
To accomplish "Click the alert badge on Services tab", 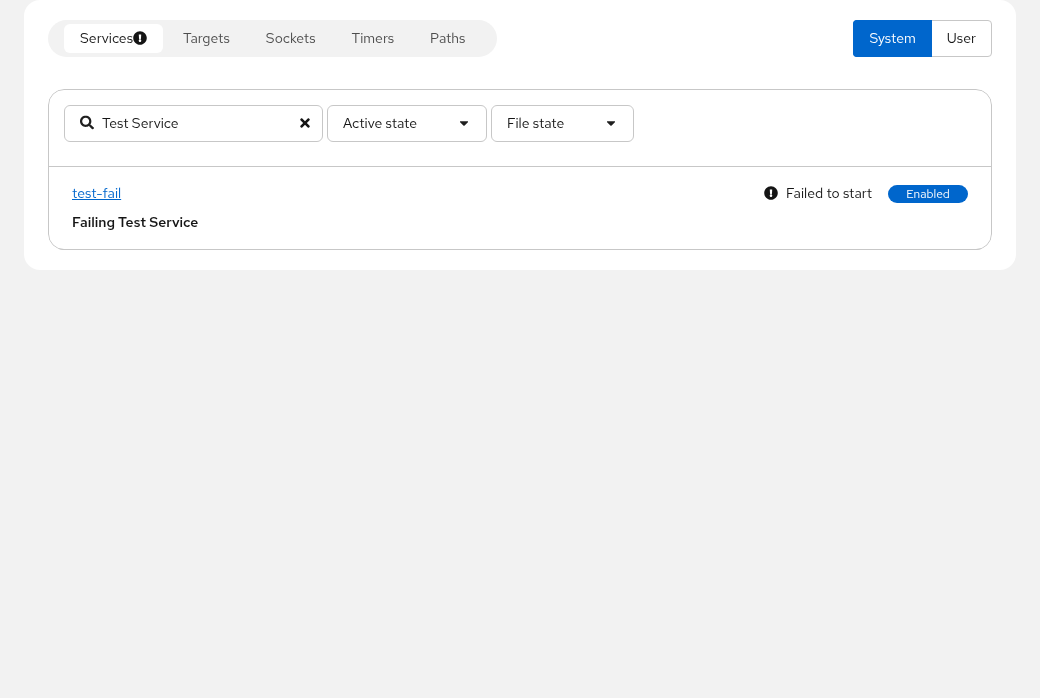I will click(140, 38).
